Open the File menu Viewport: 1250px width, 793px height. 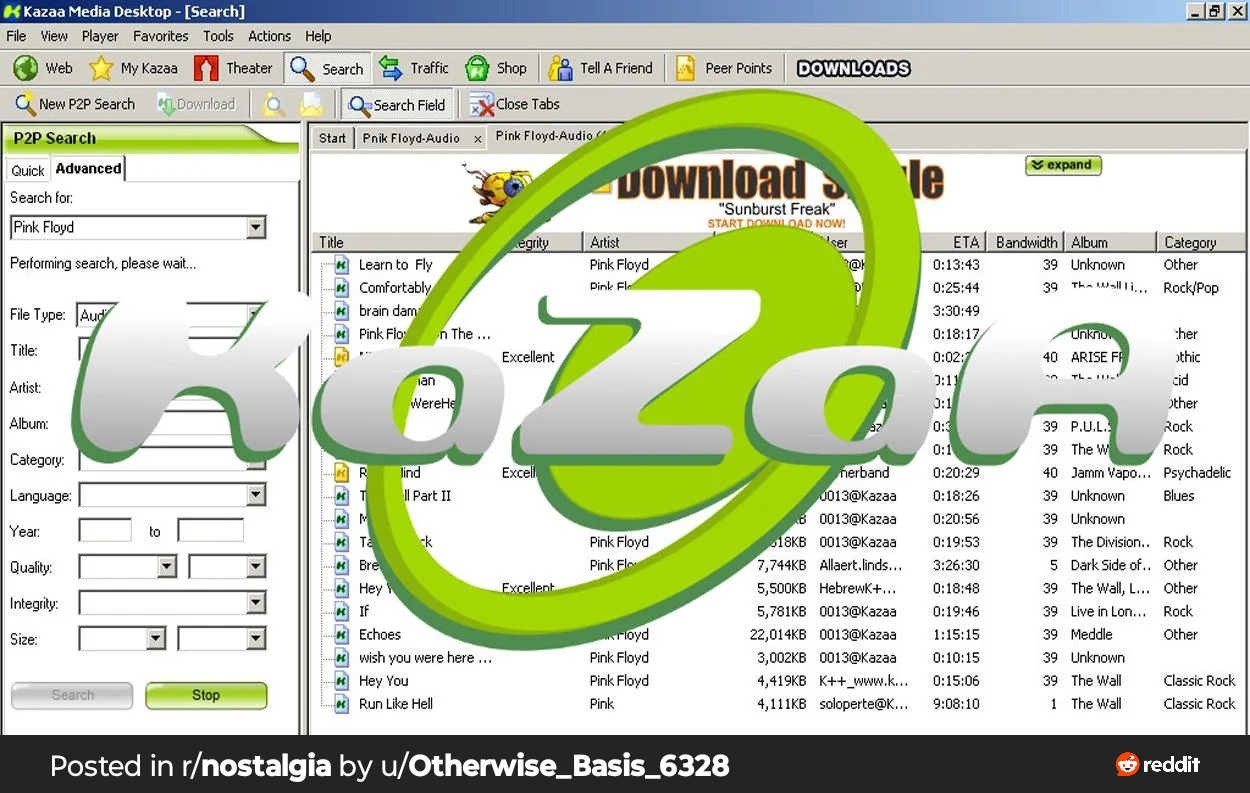(x=16, y=36)
